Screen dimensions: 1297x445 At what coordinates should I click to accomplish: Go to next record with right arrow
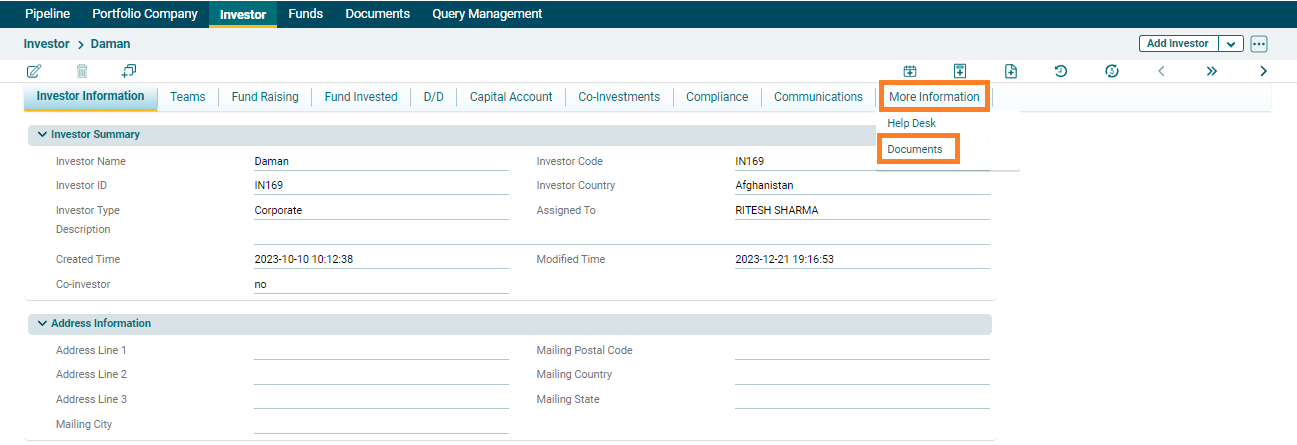(1263, 71)
